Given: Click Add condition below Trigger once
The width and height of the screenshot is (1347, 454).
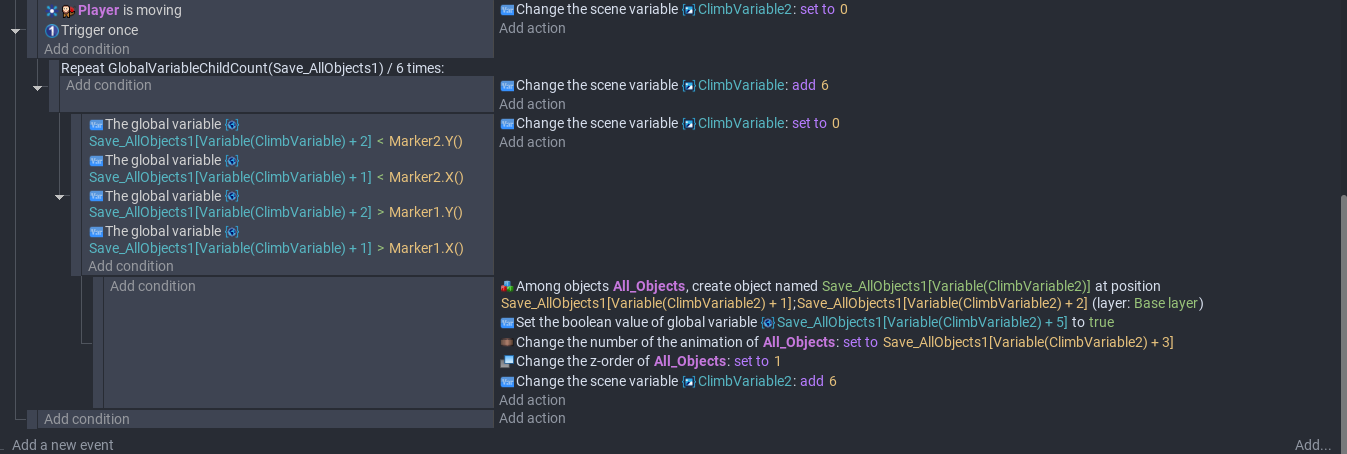Looking at the screenshot, I should pos(87,49).
